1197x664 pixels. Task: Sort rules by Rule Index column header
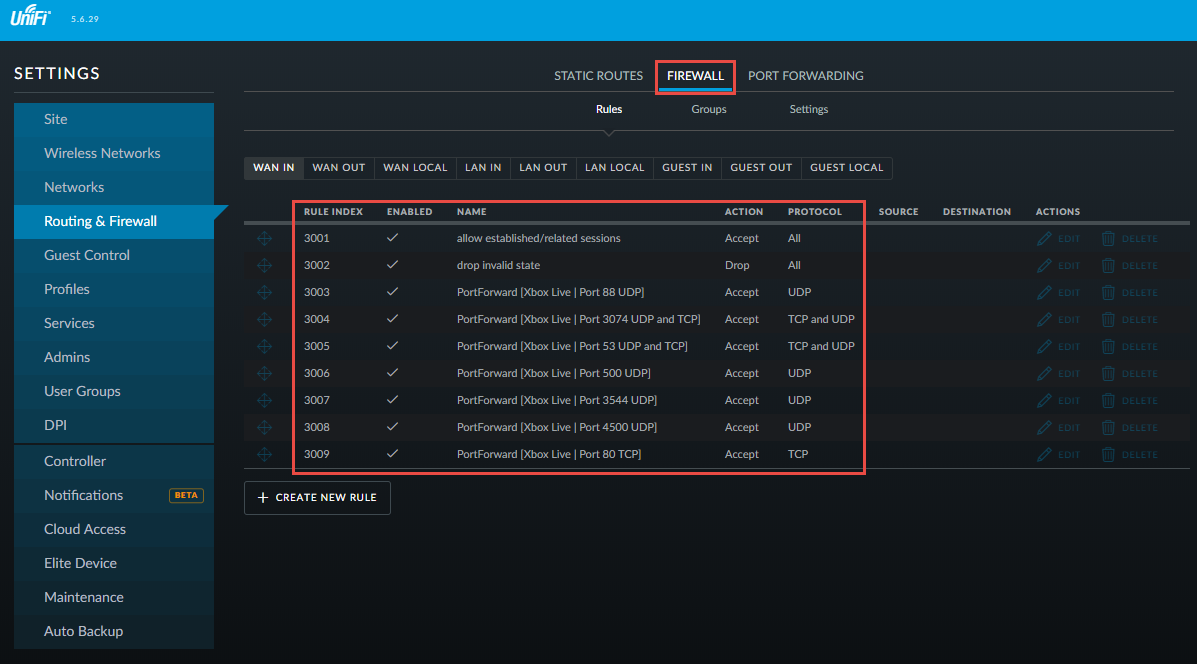333,212
